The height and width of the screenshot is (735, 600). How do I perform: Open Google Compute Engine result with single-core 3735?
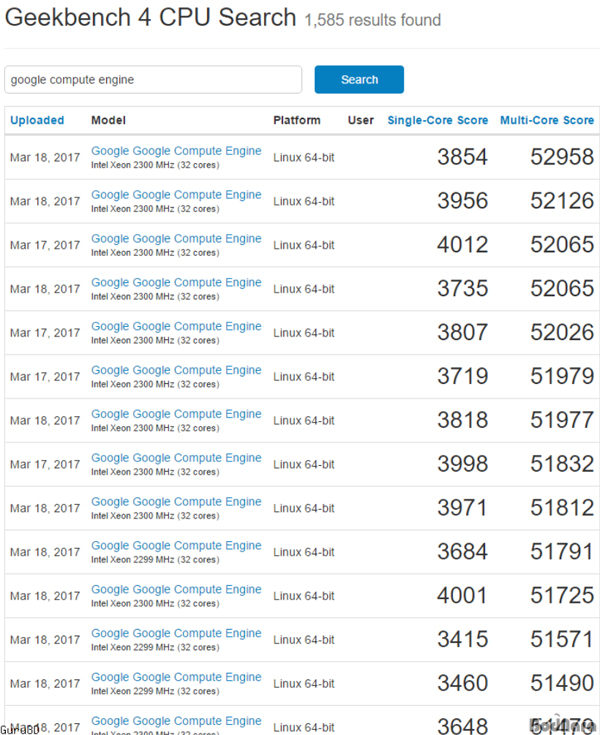(x=176, y=282)
